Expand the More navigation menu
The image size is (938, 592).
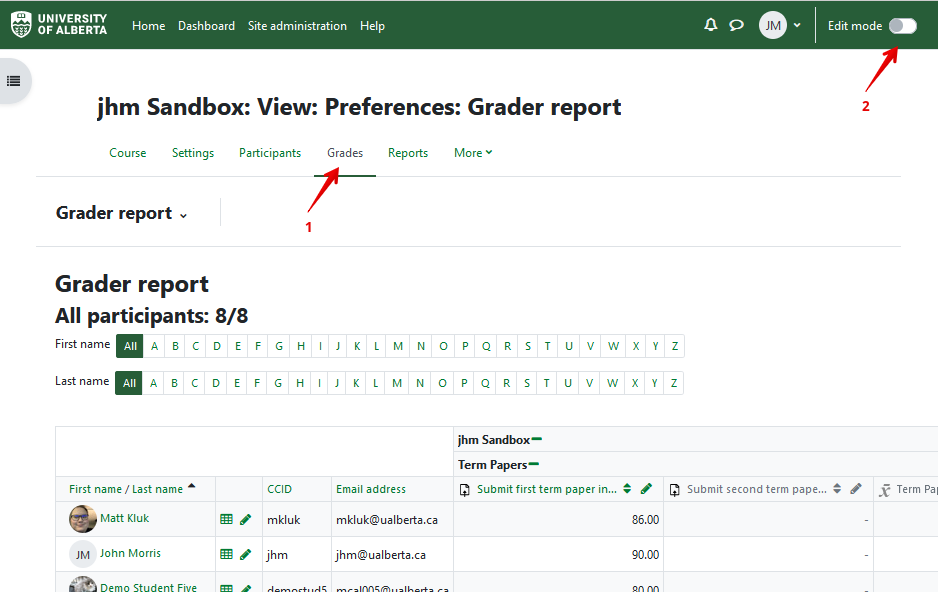point(473,153)
